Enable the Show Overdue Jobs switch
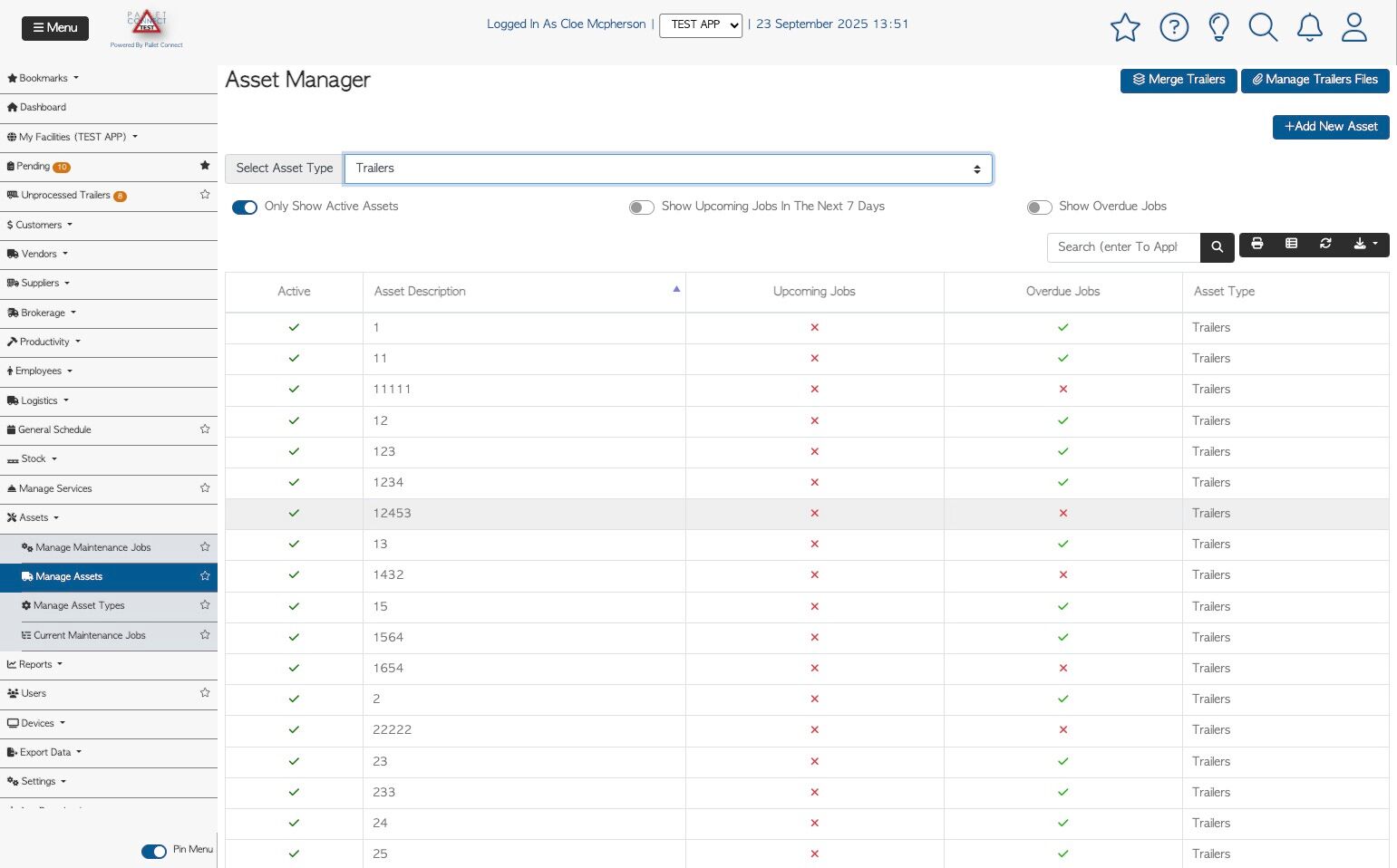This screenshot has width=1397, height=868. [x=1039, y=207]
